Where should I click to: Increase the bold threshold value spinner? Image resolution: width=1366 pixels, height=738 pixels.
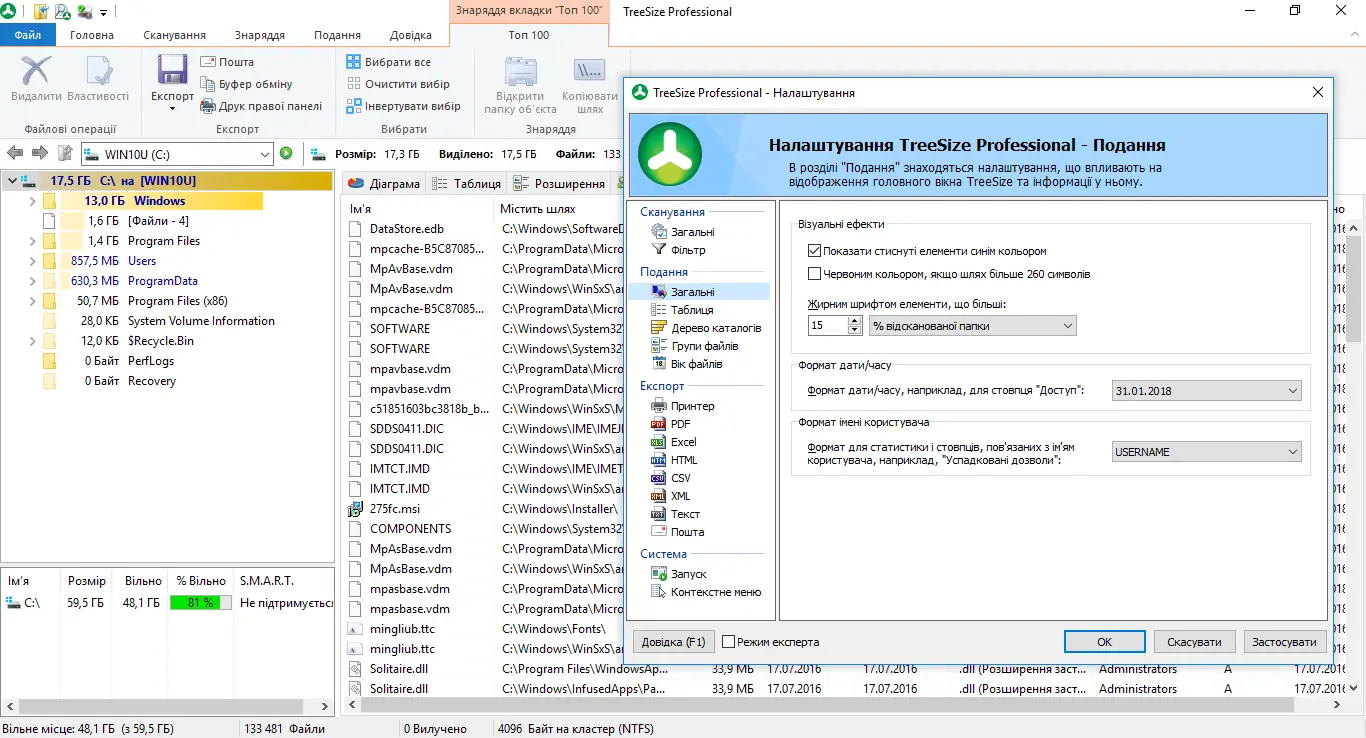(x=854, y=321)
